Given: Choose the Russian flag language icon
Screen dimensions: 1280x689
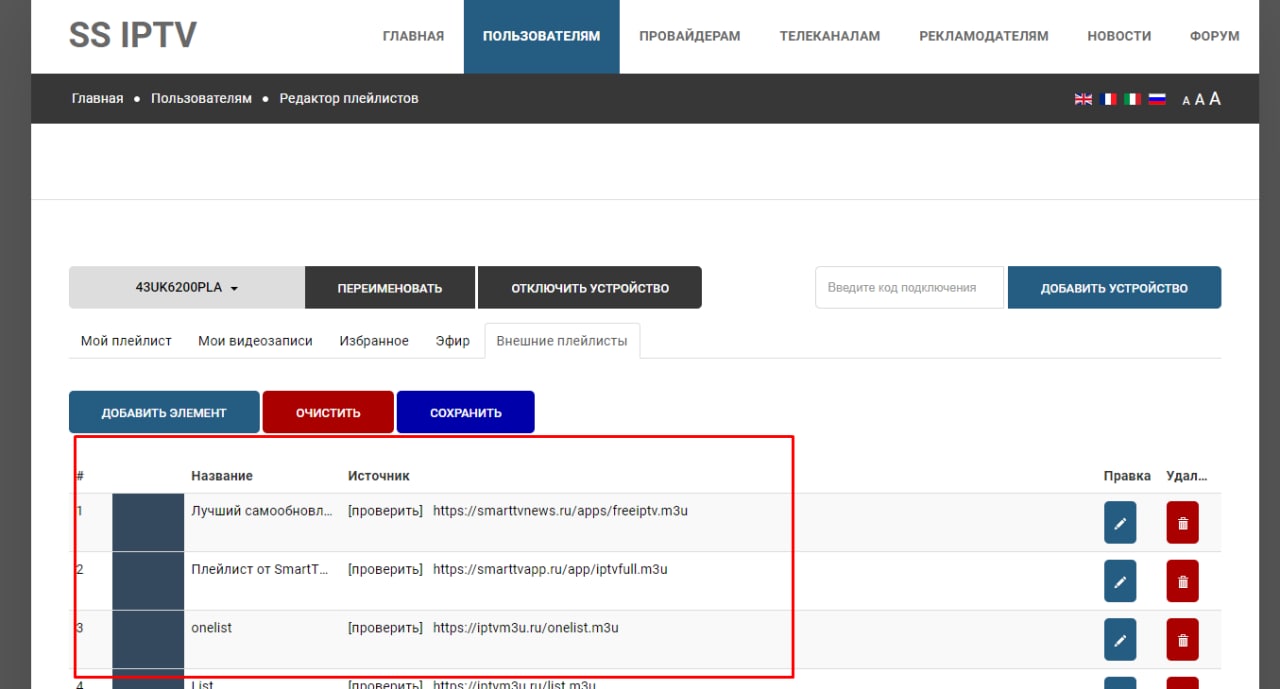Looking at the screenshot, I should [x=1157, y=99].
